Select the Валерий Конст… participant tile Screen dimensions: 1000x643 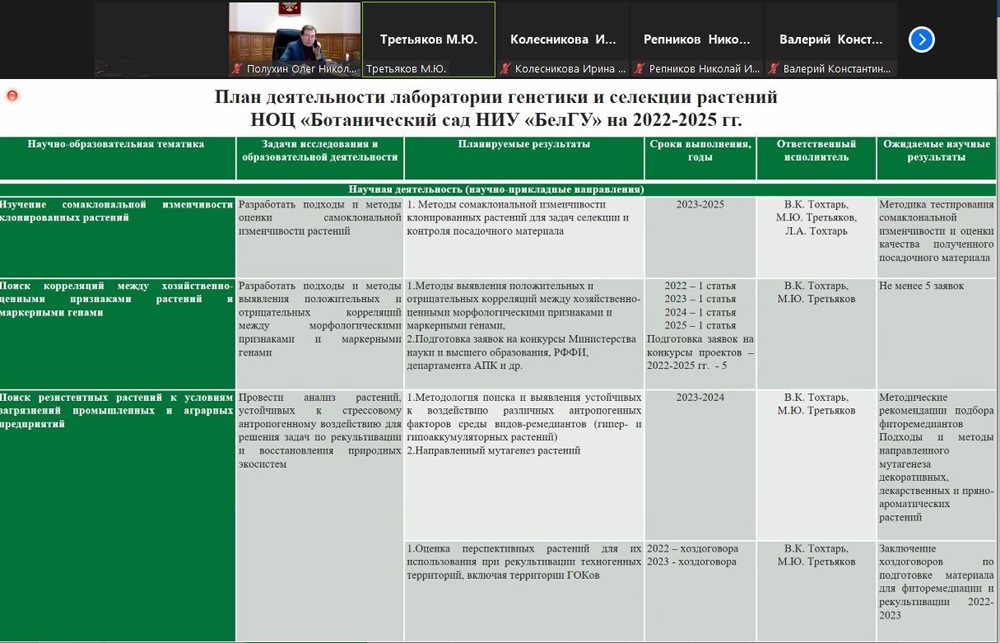click(x=830, y=40)
